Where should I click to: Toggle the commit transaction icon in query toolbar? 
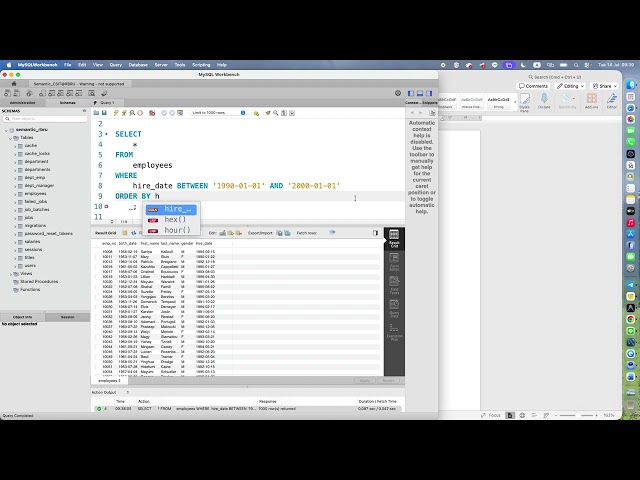point(164,113)
